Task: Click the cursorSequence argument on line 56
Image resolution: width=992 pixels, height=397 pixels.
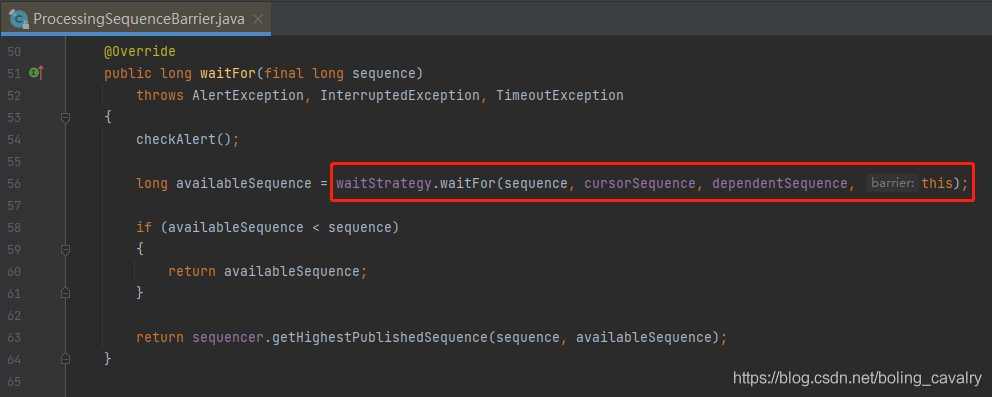Action: click(640, 183)
